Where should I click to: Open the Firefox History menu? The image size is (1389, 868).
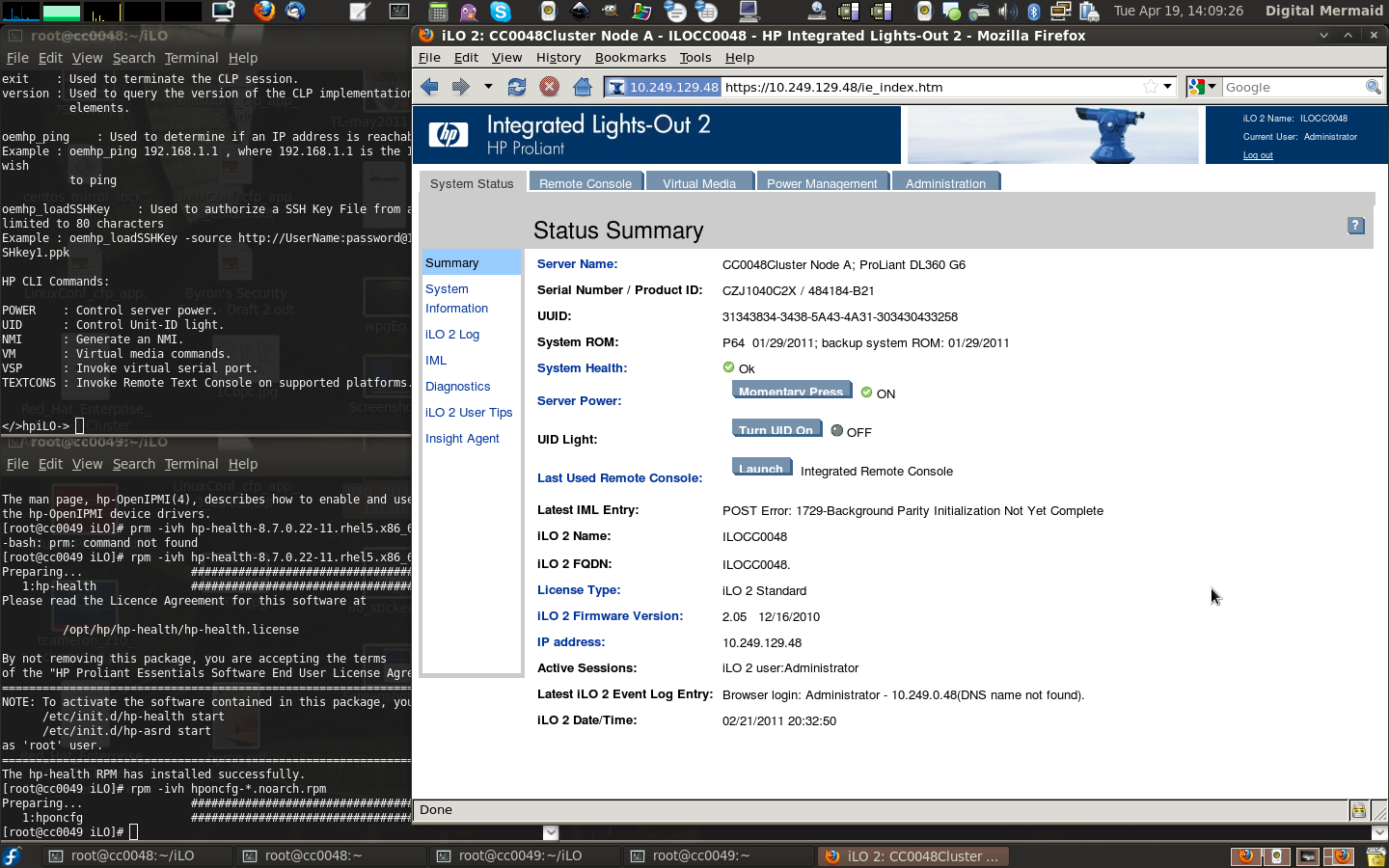click(x=558, y=58)
